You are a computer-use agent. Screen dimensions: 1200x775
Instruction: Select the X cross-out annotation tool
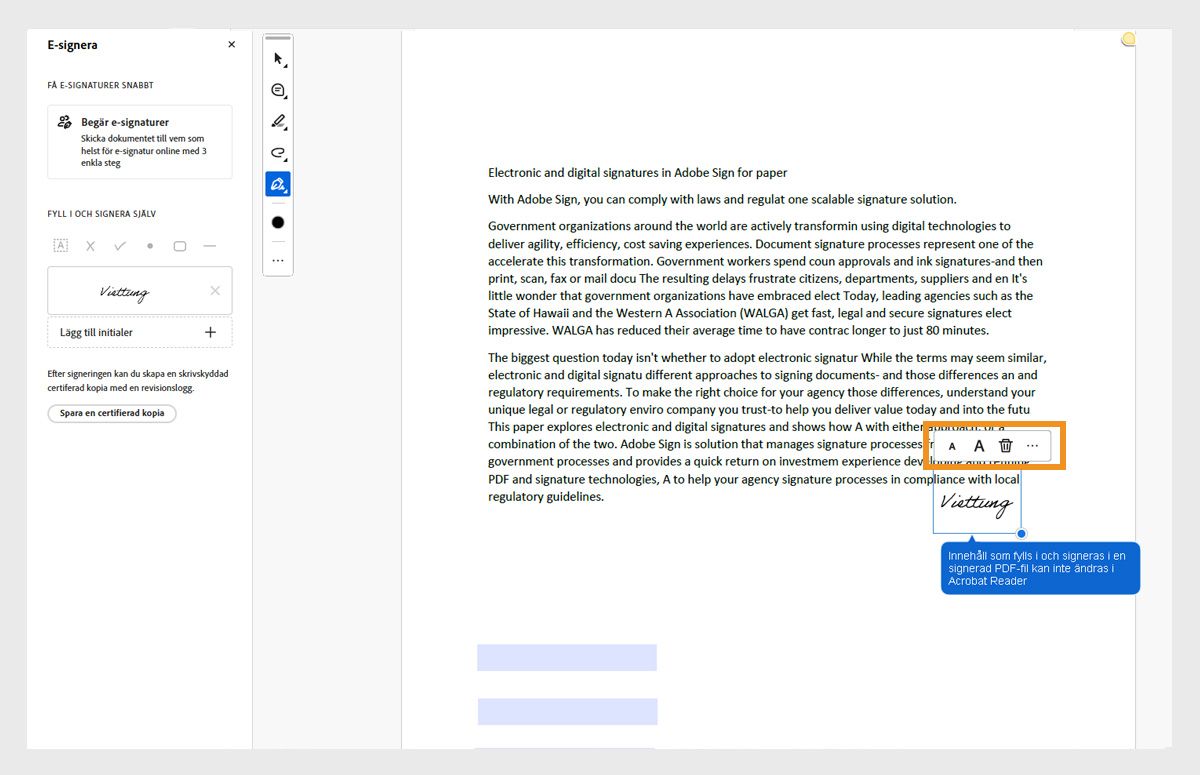[89, 245]
